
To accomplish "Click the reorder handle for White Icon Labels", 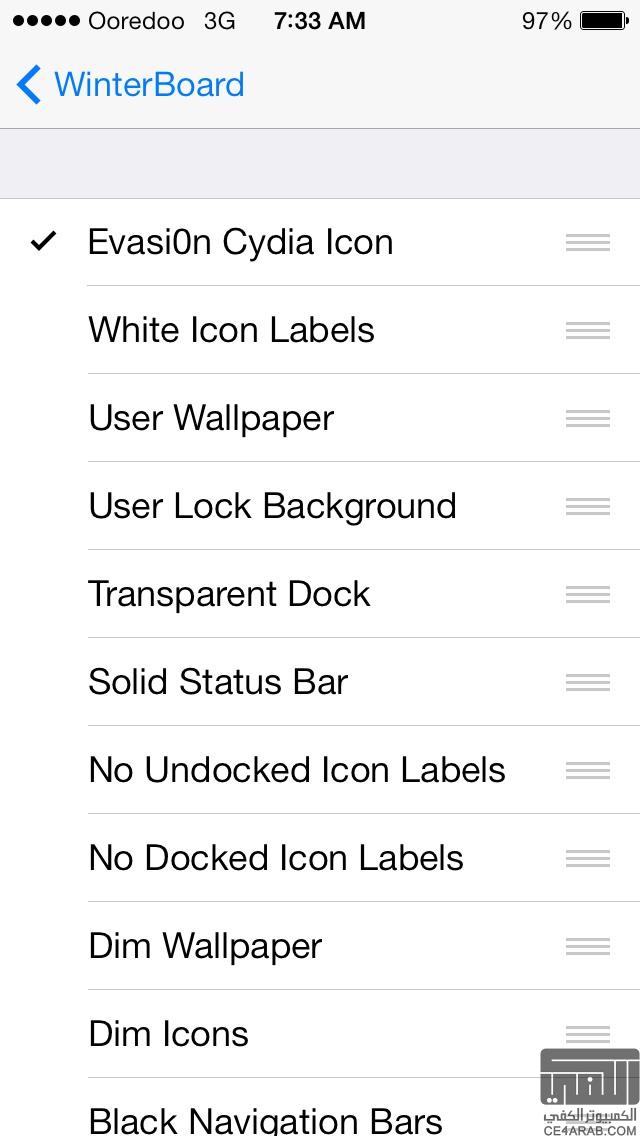I will [x=587, y=330].
